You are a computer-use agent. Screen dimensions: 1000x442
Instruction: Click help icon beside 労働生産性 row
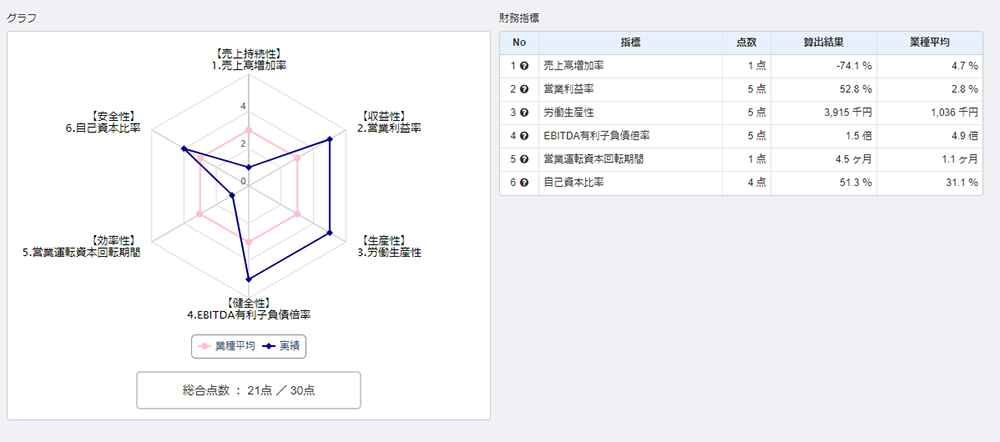click(x=524, y=112)
